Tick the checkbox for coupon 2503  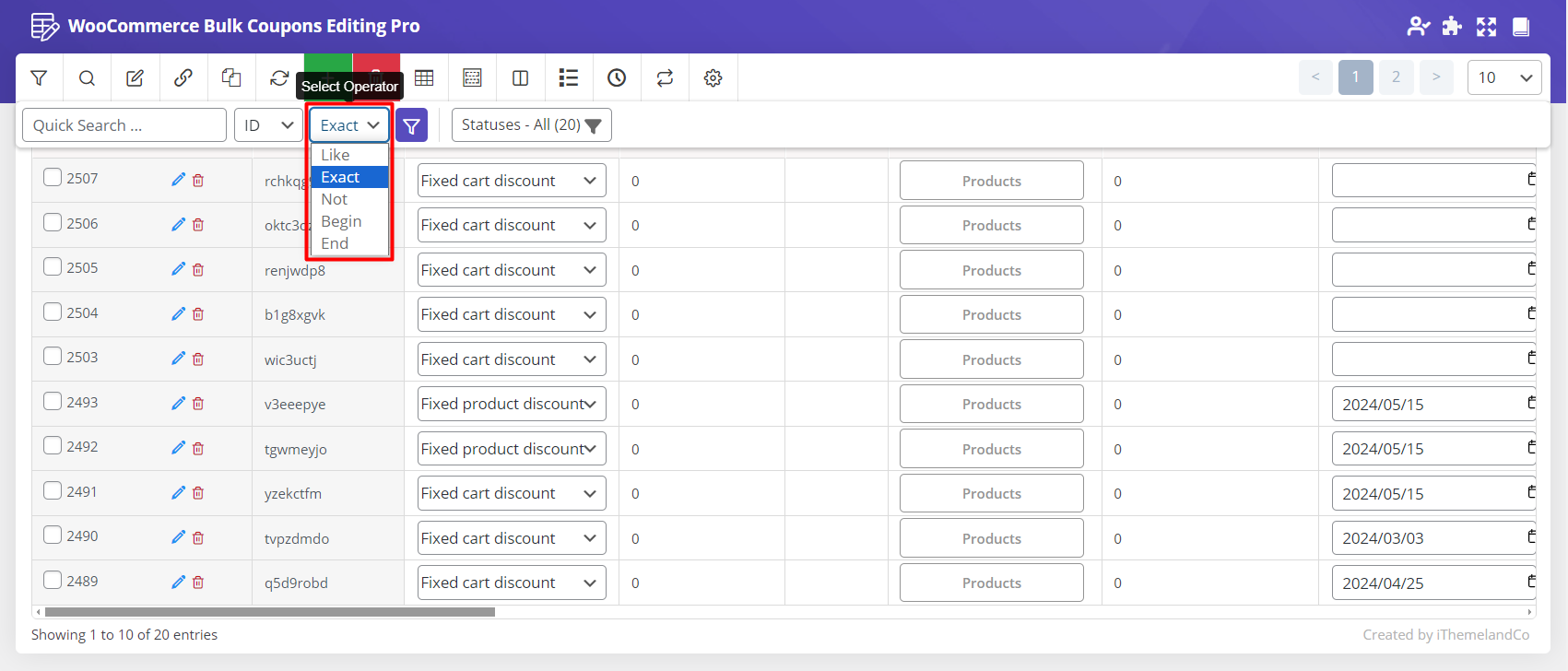click(53, 357)
